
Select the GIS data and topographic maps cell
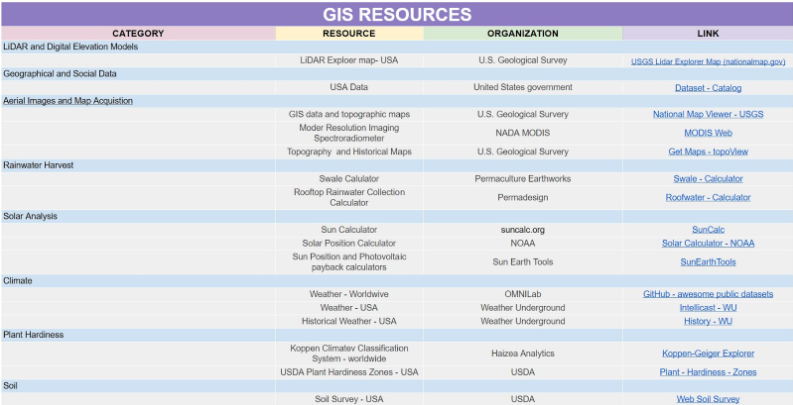[349, 114]
